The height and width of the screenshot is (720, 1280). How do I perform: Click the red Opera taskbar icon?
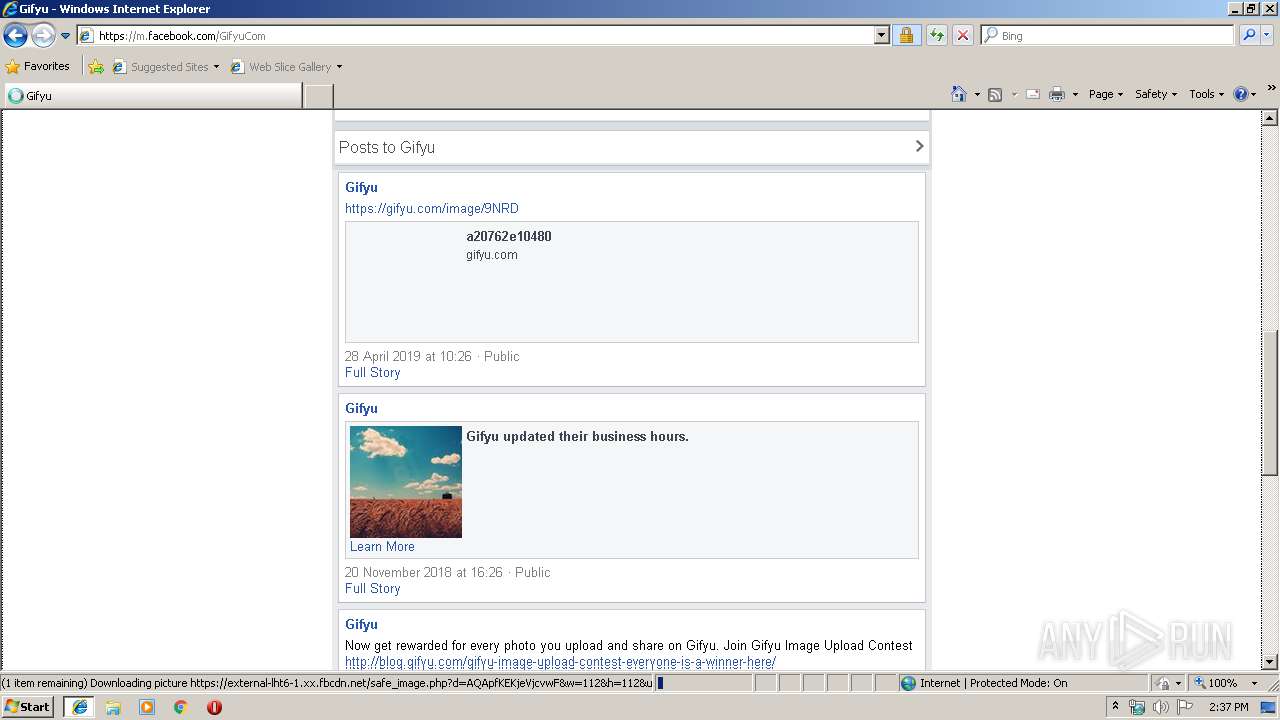coord(214,707)
